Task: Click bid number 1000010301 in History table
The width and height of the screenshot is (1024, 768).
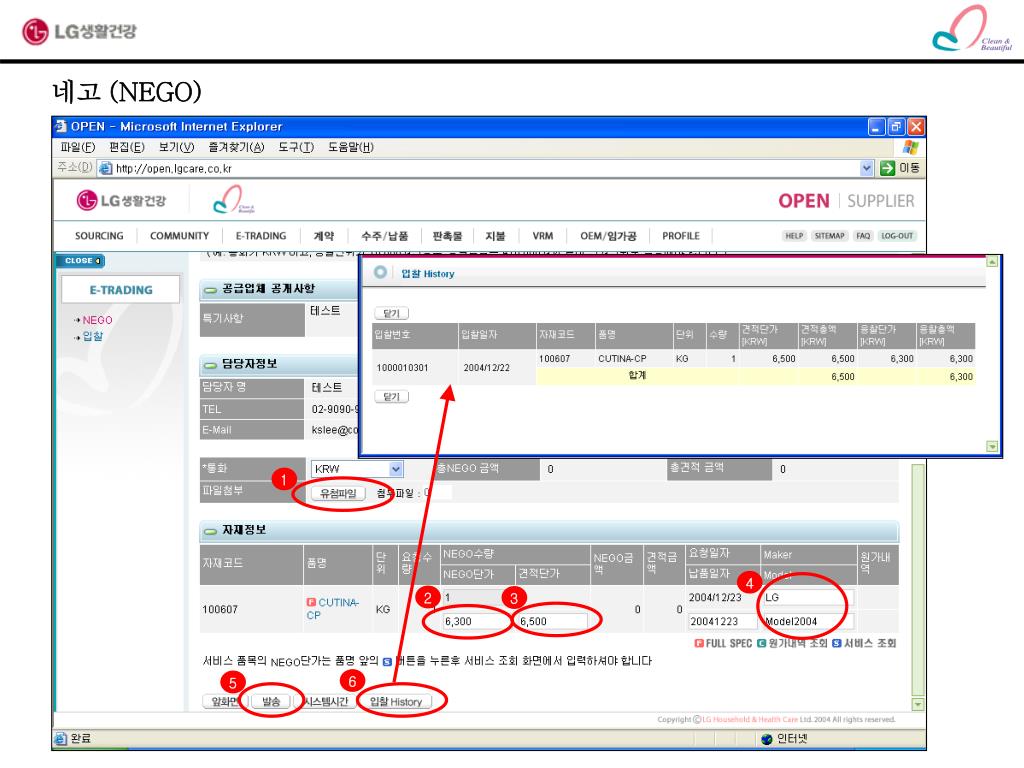Action: pos(402,368)
